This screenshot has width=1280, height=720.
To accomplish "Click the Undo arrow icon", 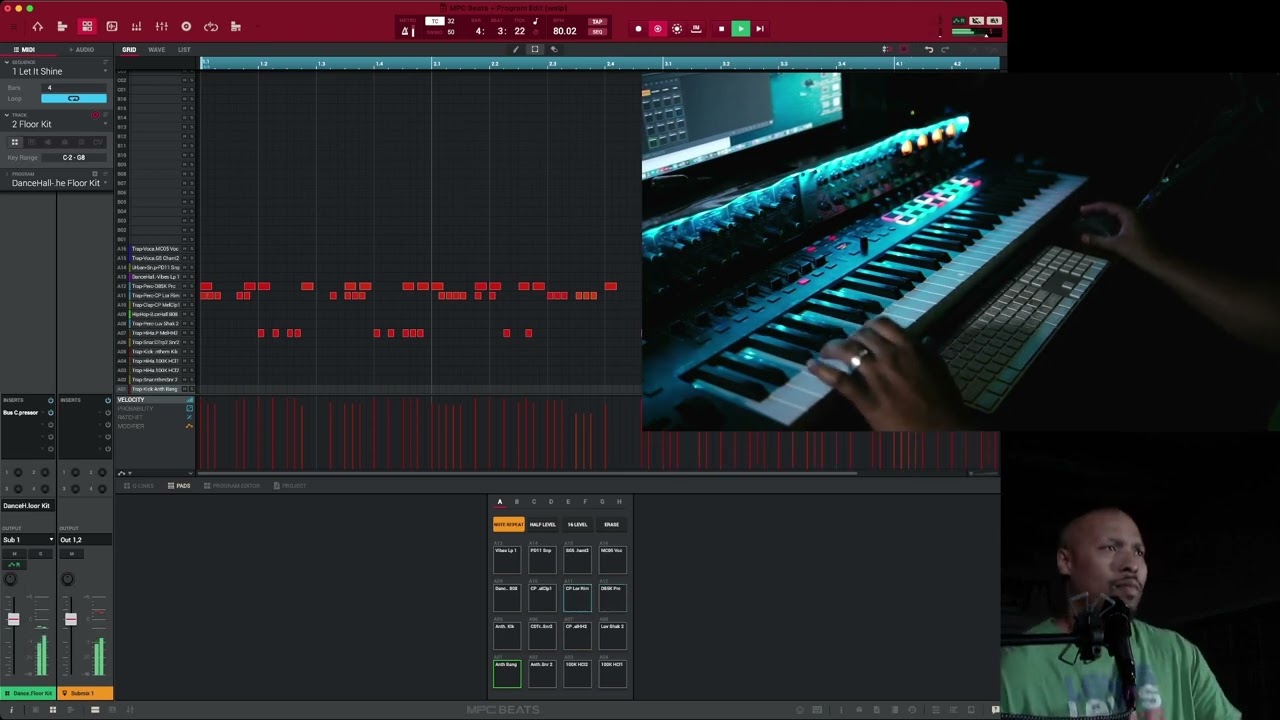I will [929, 49].
